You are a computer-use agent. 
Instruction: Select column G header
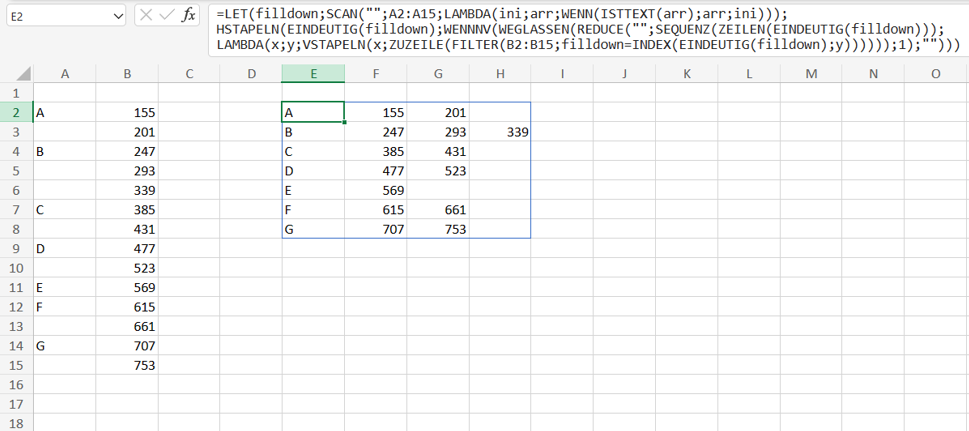[438, 74]
